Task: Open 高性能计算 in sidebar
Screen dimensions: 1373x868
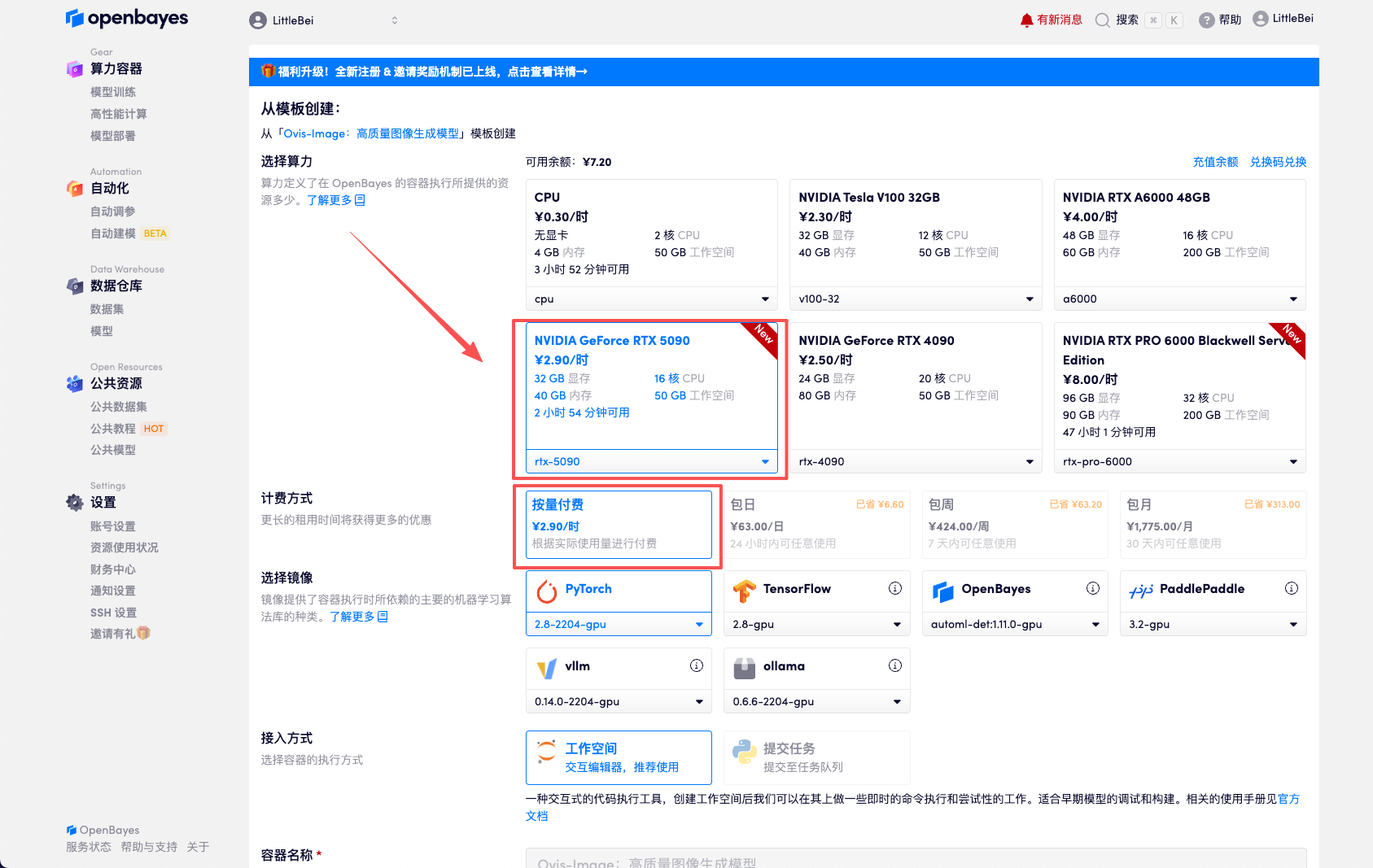Action: click(119, 114)
